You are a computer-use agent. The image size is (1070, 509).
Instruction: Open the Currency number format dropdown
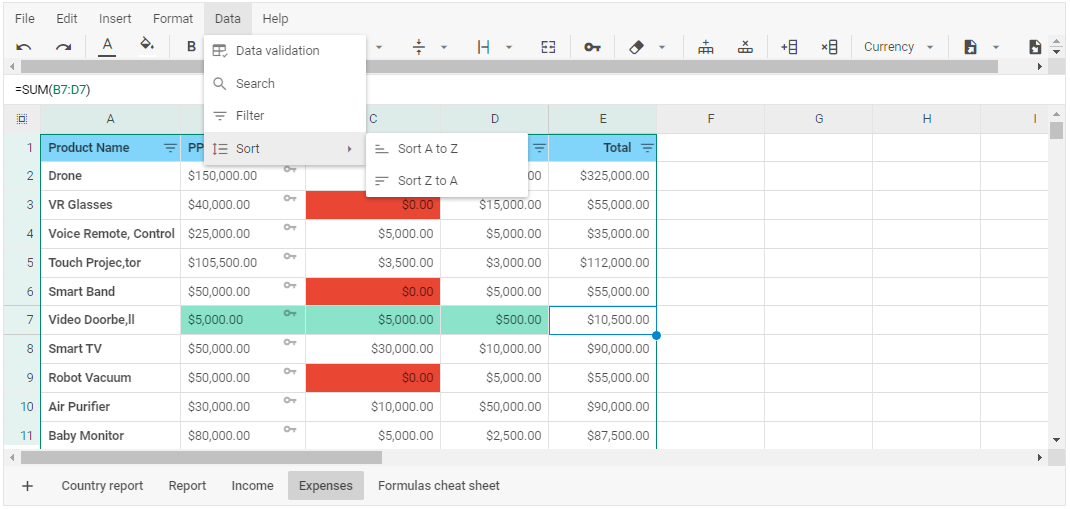pos(898,47)
